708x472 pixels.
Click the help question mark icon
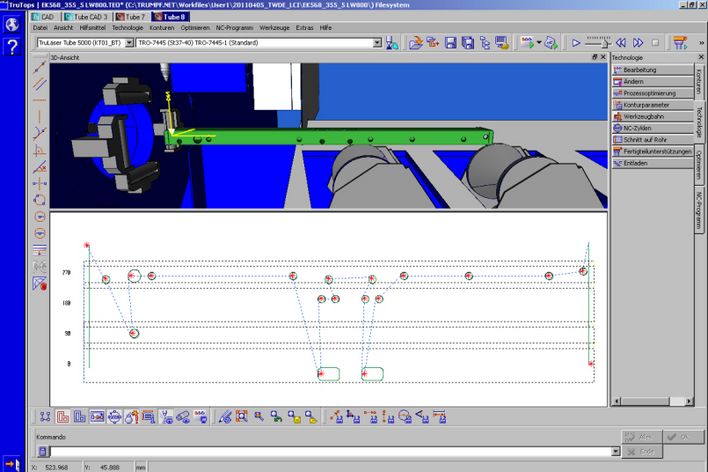coord(12,47)
